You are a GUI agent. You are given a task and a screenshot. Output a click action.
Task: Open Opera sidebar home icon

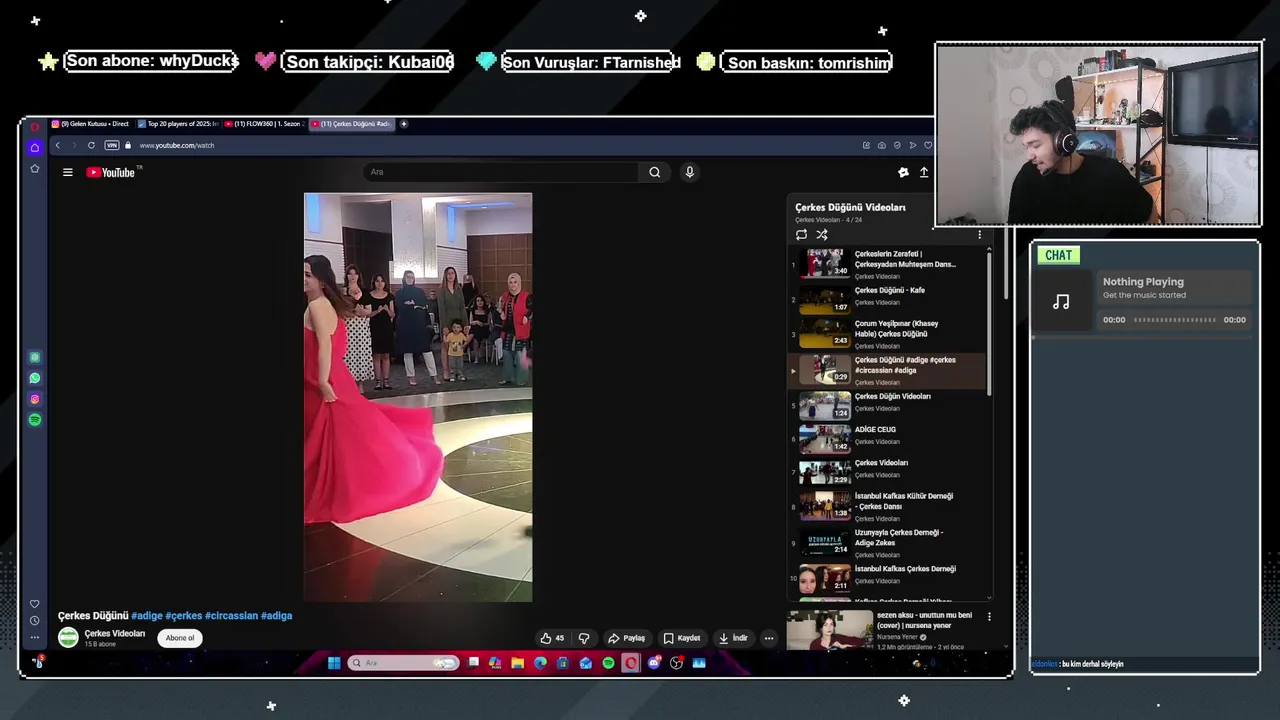click(x=34, y=147)
